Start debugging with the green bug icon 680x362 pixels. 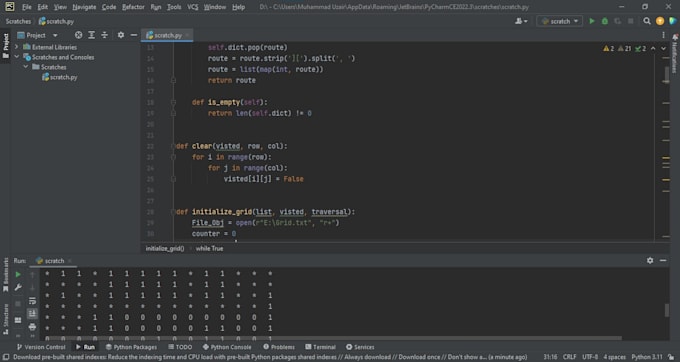click(605, 21)
